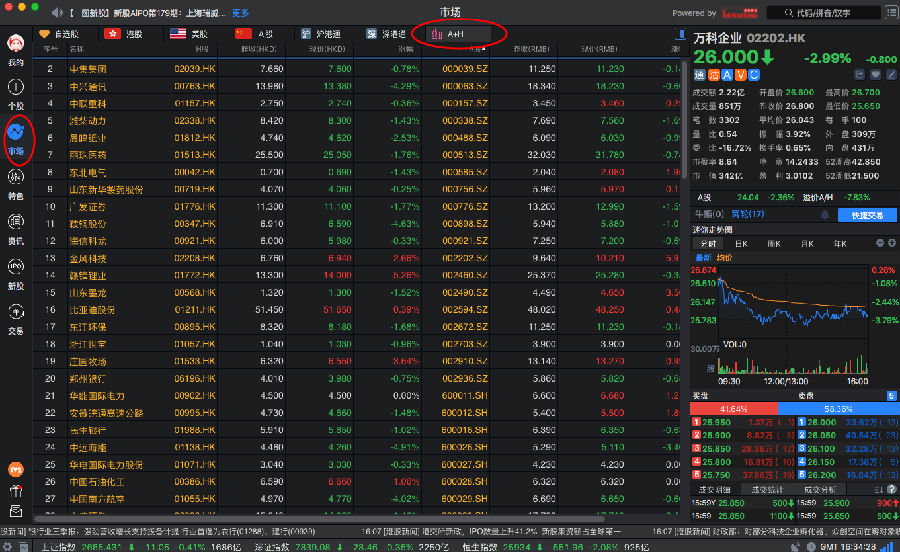Select the 金风科技 stock row

[x=358, y=258]
